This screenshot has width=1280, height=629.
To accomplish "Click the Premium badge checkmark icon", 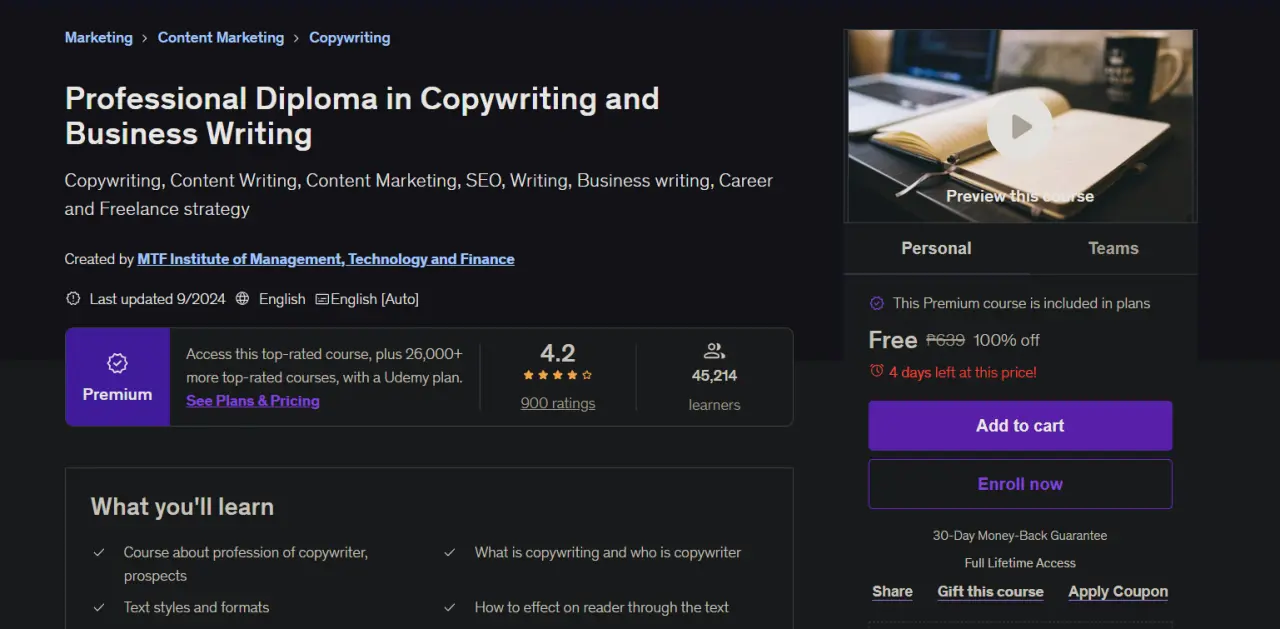I will tap(117, 363).
